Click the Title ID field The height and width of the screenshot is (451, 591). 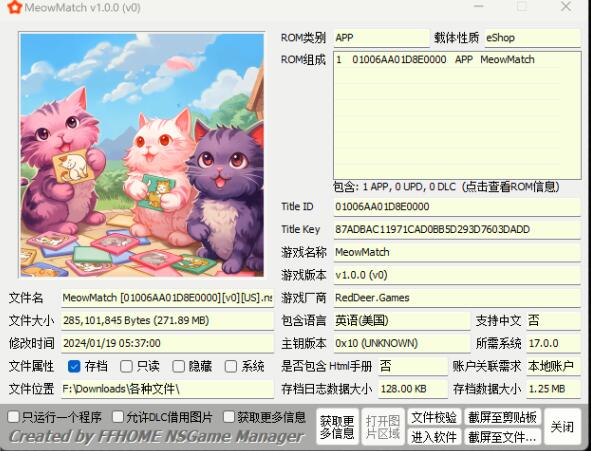pyautogui.click(x=457, y=207)
